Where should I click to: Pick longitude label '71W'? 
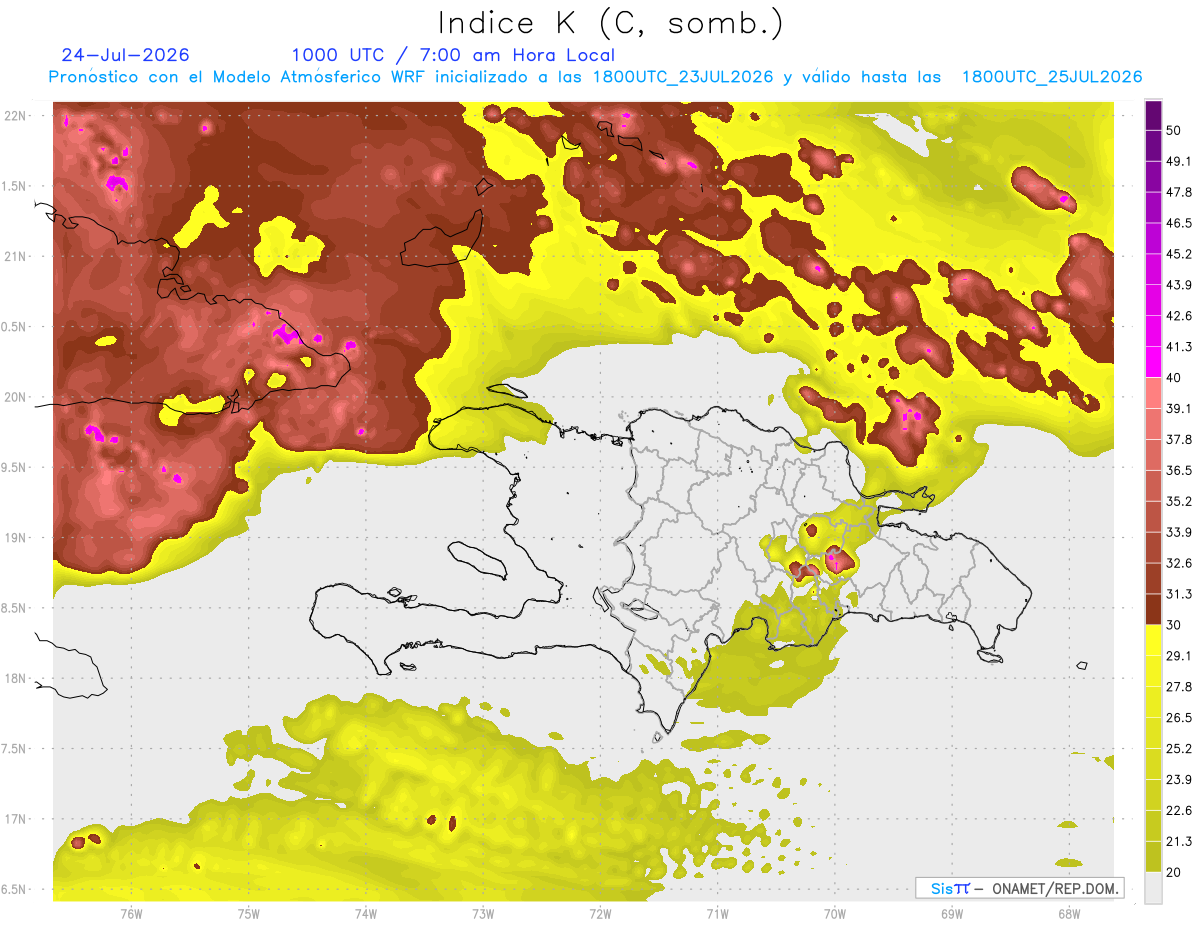pos(717,914)
